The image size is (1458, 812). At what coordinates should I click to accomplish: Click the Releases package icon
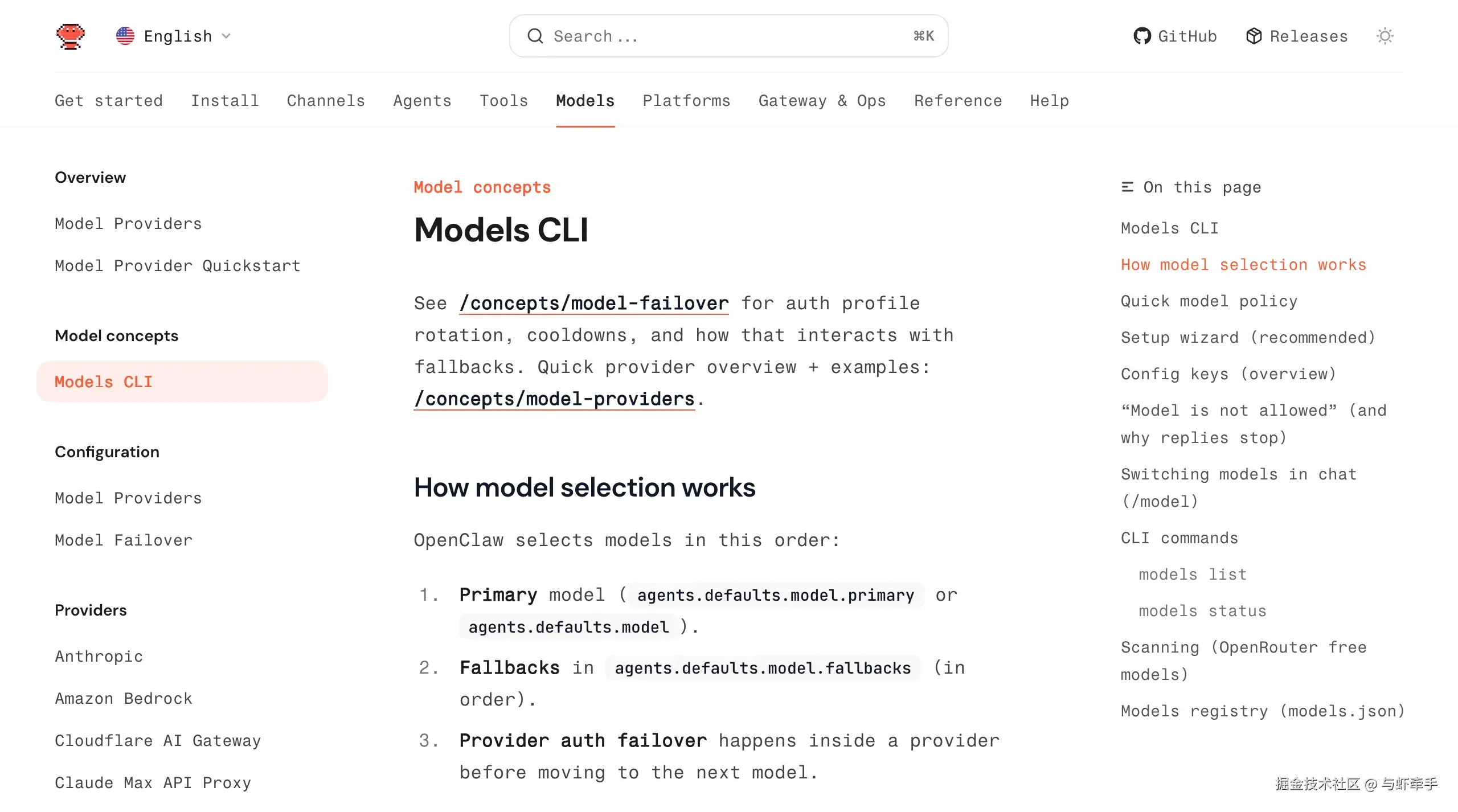click(x=1254, y=36)
